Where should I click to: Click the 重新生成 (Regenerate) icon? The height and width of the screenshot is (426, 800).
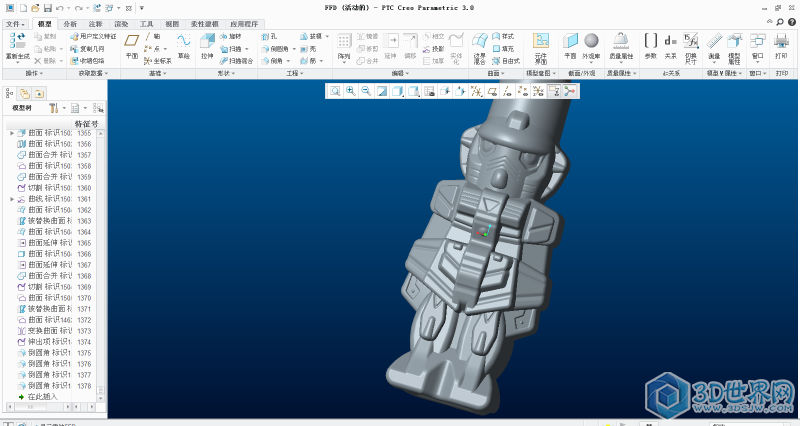[17, 41]
